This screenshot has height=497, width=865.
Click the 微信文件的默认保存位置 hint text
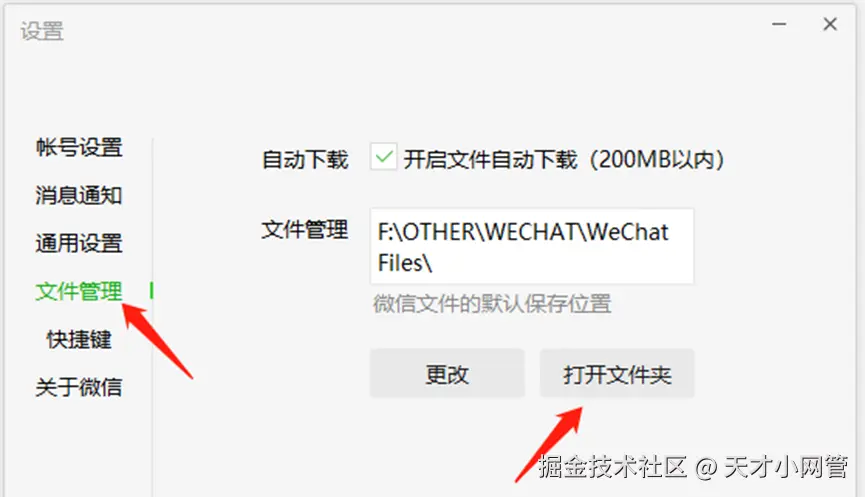492,304
